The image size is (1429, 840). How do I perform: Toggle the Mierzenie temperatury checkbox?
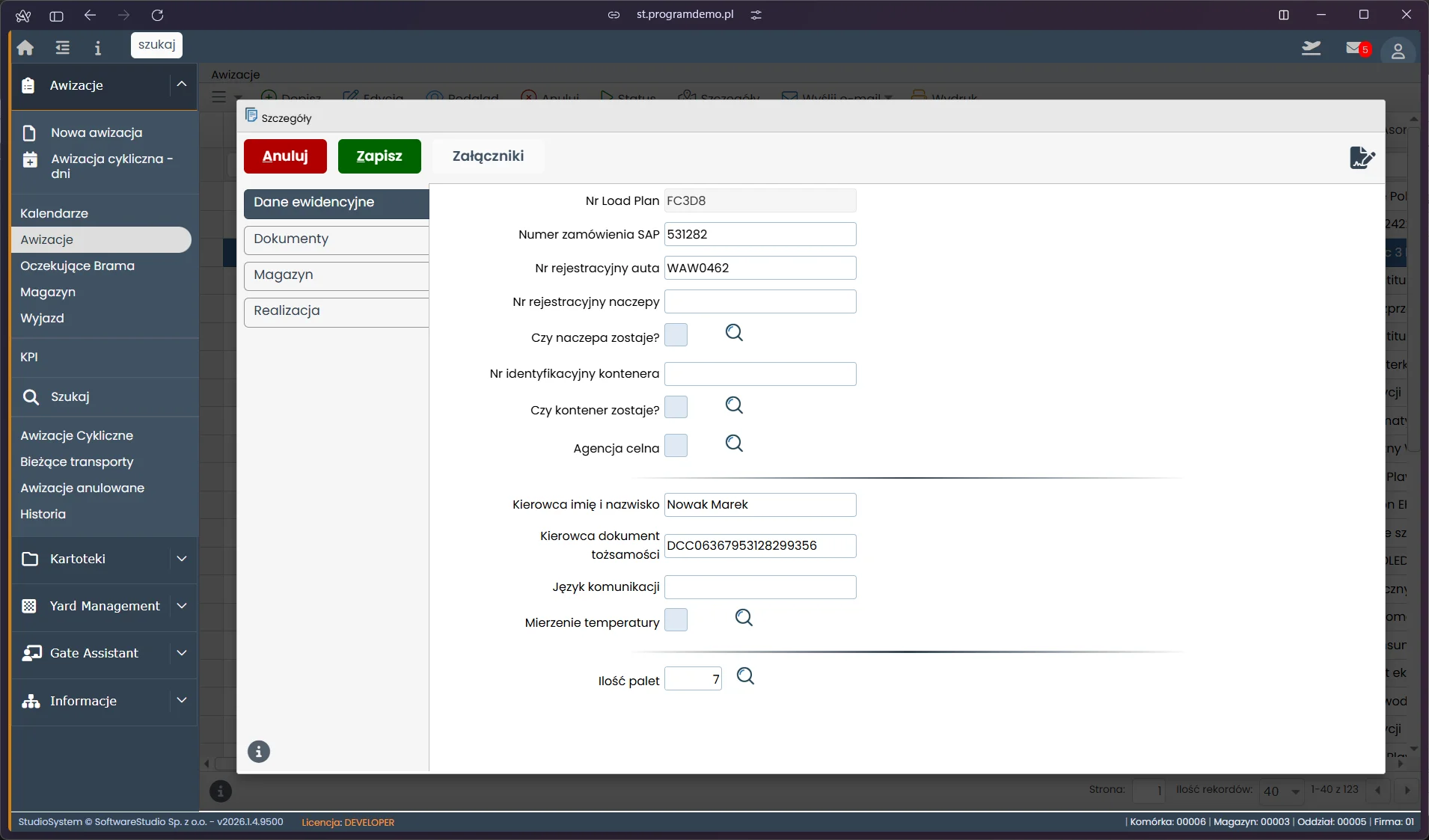pyautogui.click(x=676, y=620)
